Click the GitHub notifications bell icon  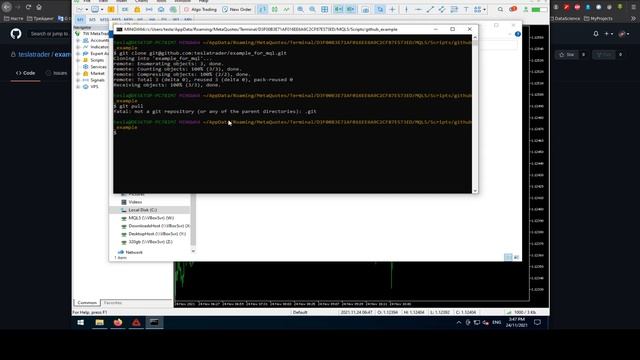point(596,34)
